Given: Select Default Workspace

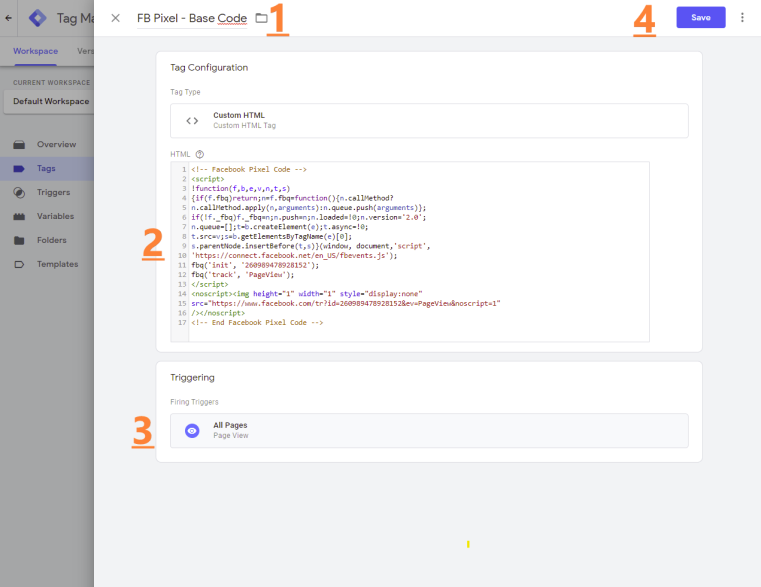Looking at the screenshot, I should tap(49, 101).
